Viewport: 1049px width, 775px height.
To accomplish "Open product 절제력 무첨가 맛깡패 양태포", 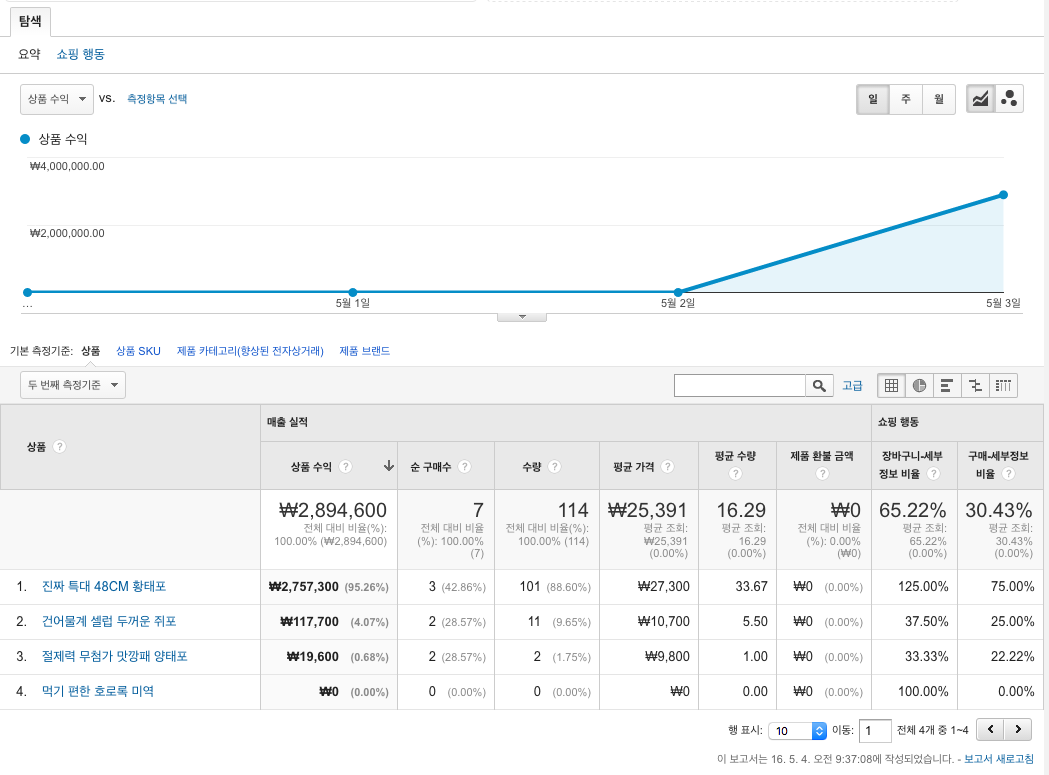I will point(114,656).
